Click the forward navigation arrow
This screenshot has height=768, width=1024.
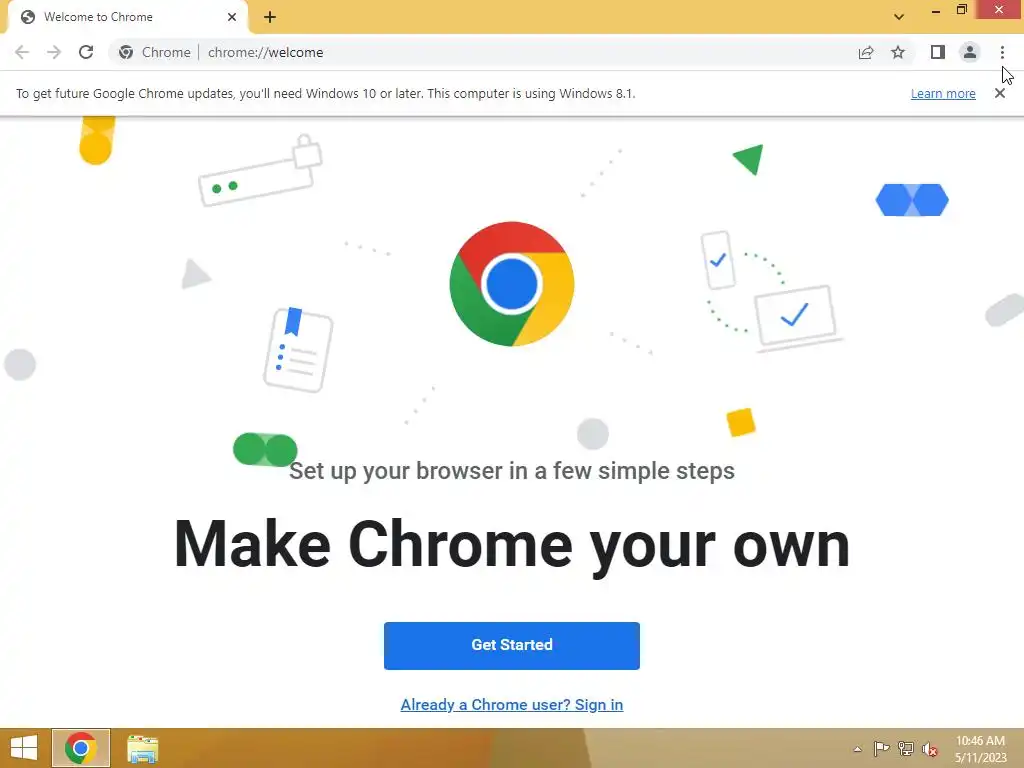(54, 52)
